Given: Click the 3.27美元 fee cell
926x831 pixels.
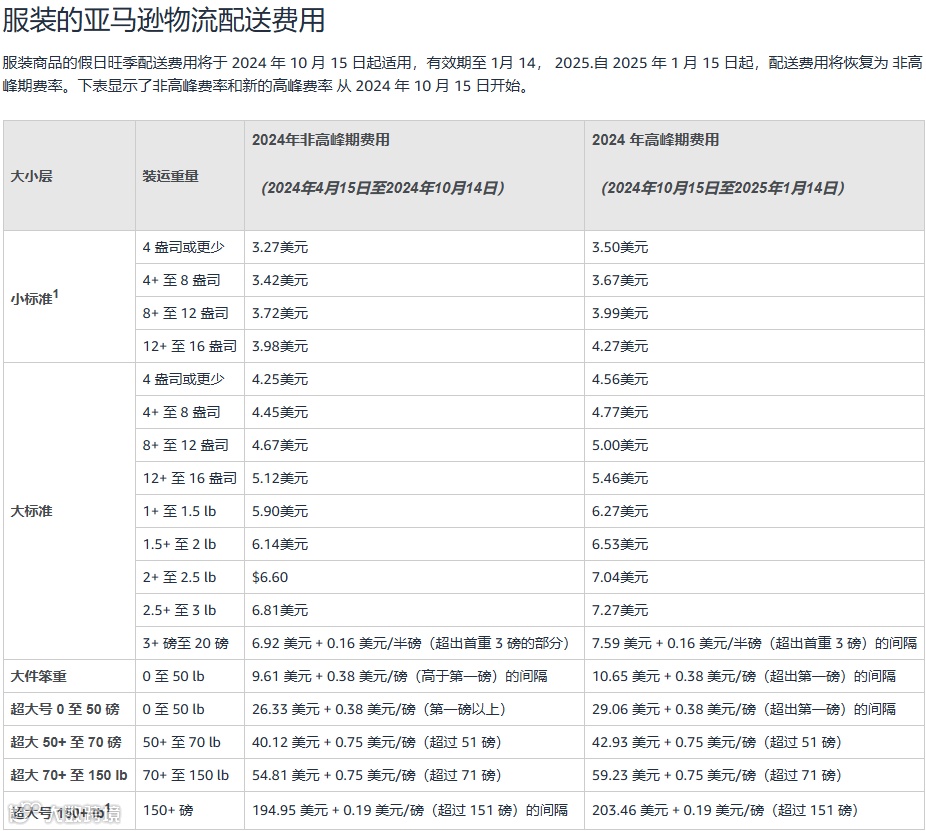Looking at the screenshot, I should point(415,247).
